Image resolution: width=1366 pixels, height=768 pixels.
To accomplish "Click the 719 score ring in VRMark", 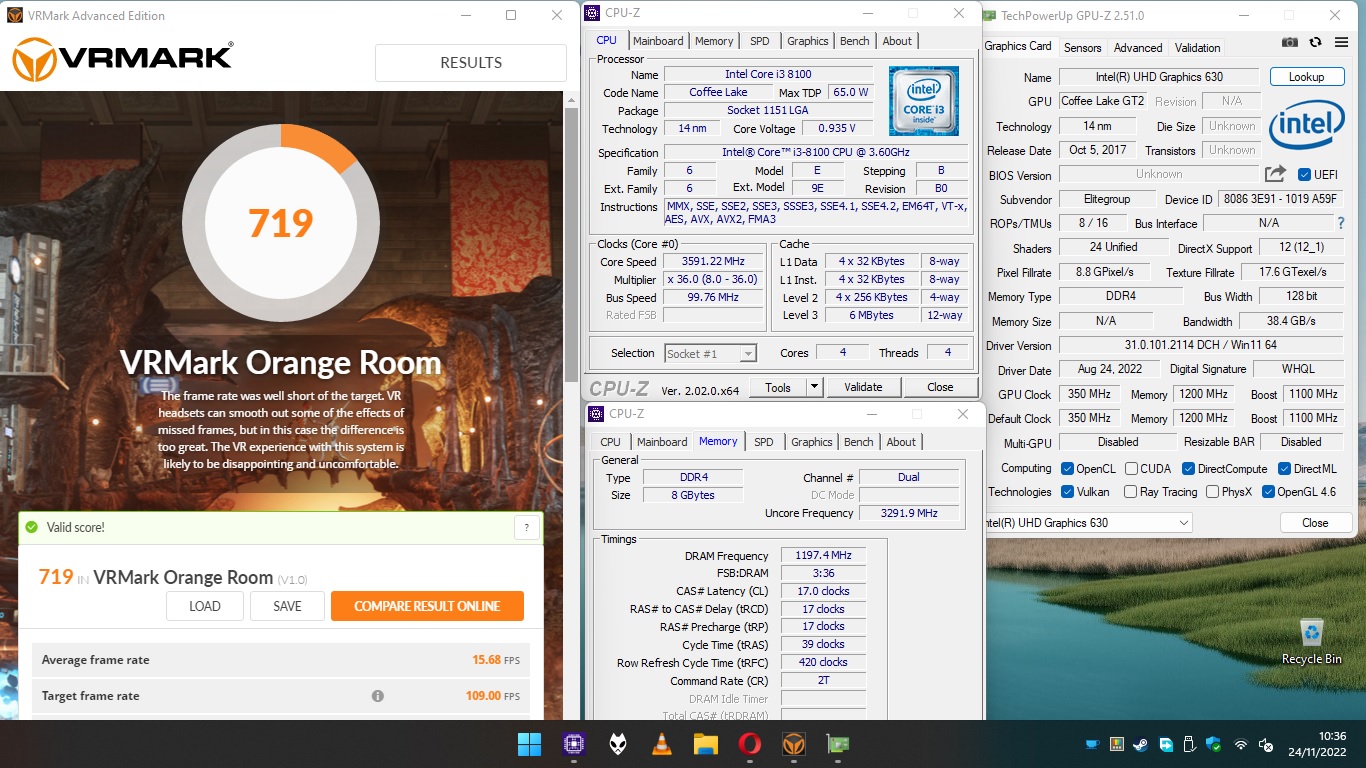I will pyautogui.click(x=281, y=223).
